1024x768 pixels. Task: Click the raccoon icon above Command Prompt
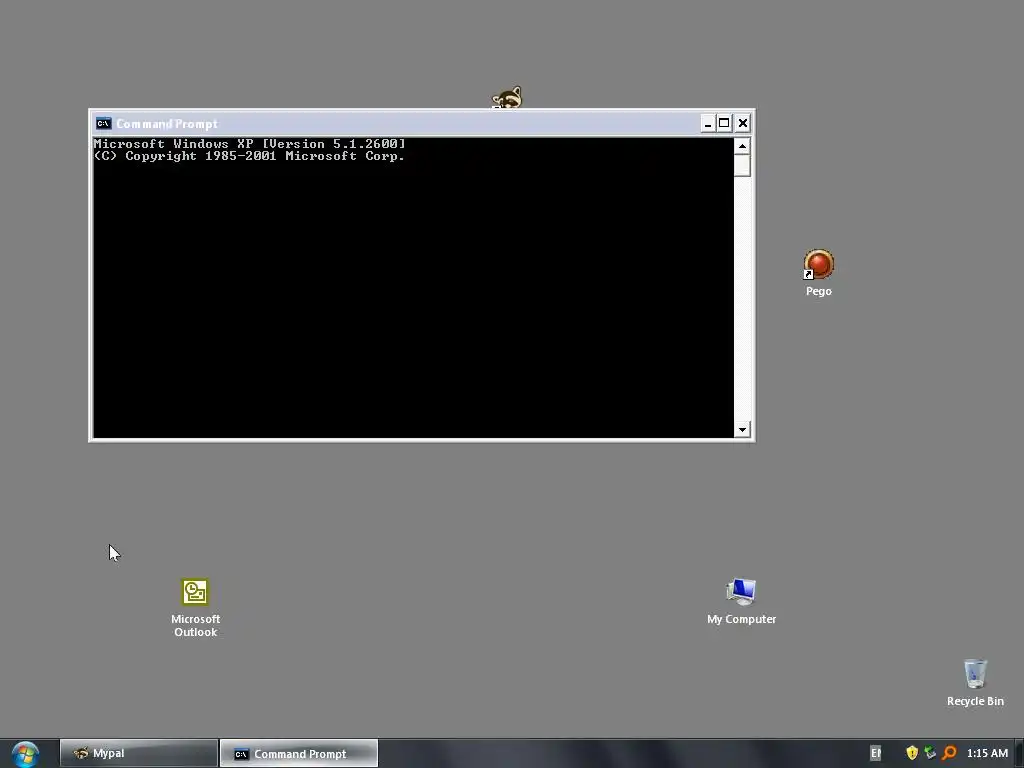(507, 98)
